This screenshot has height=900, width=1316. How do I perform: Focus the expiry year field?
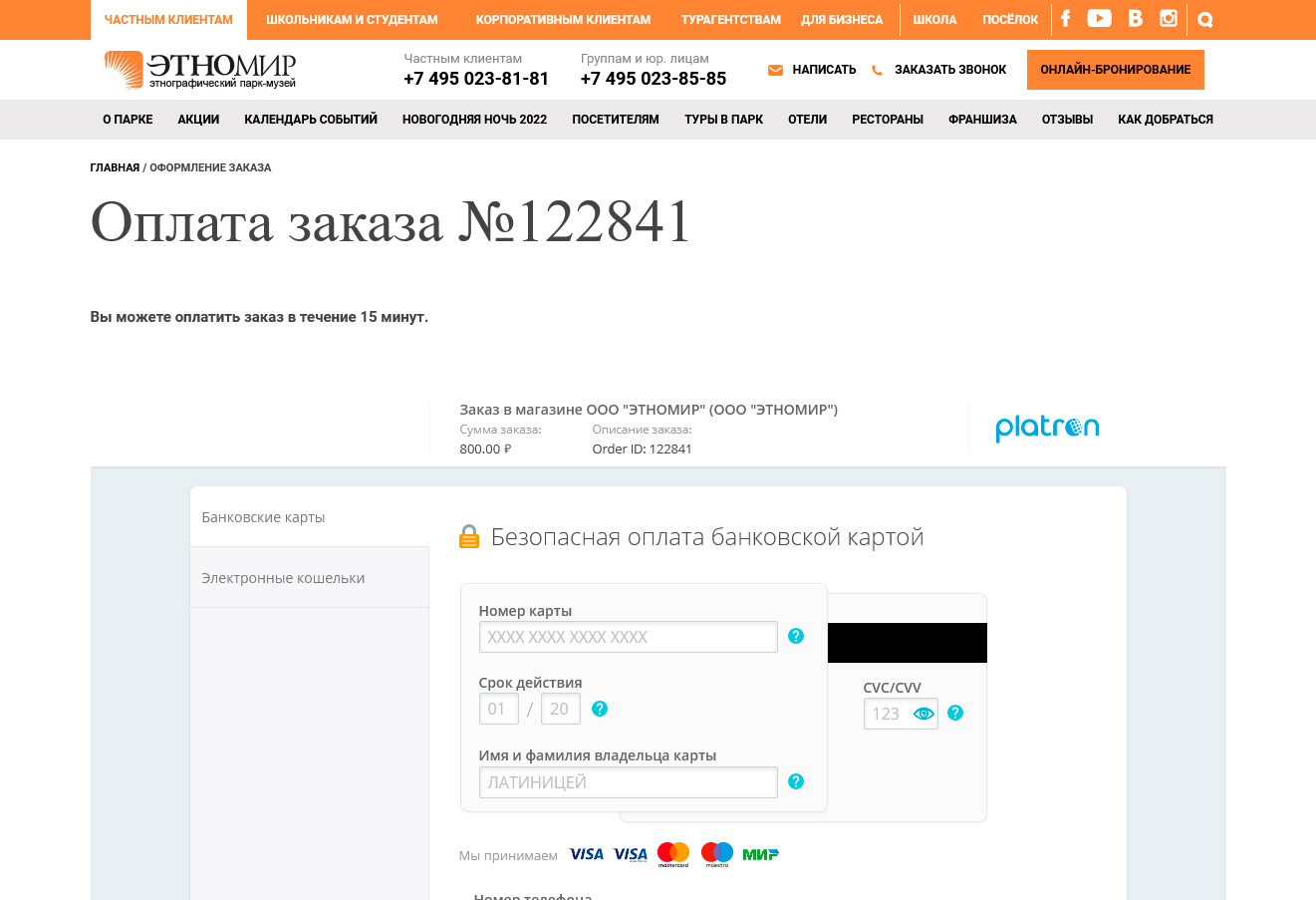(x=561, y=709)
